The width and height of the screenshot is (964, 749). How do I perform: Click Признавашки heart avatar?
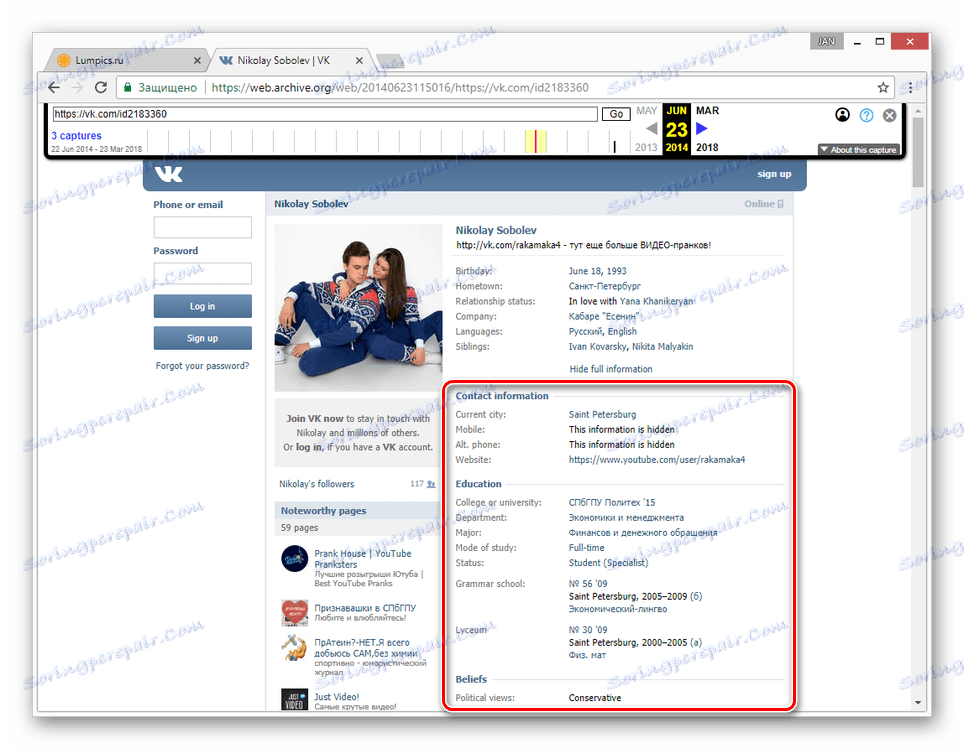click(294, 612)
